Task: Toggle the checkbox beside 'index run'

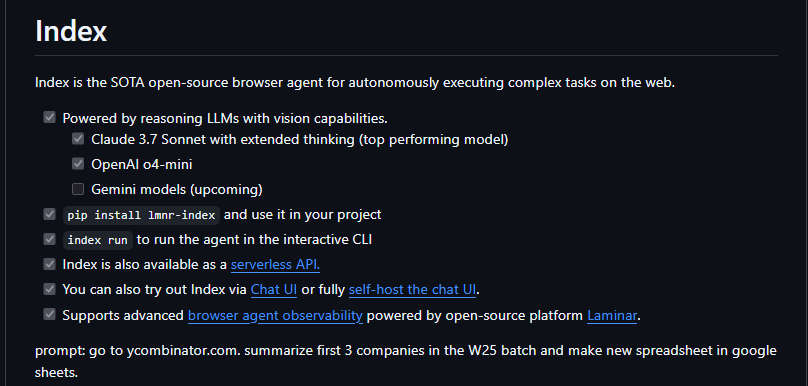Action: pos(49,240)
